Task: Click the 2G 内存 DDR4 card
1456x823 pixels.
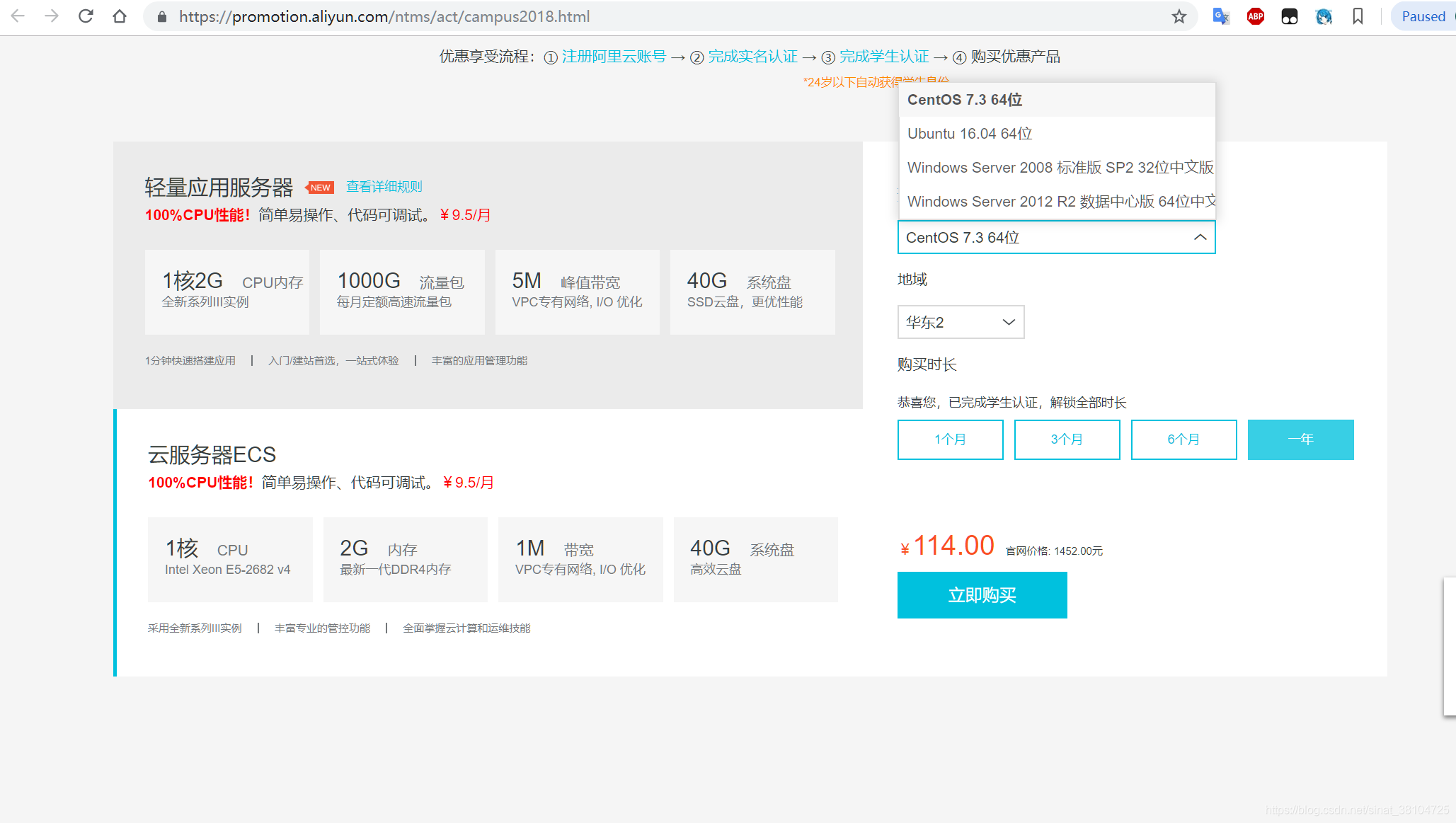Action: pyautogui.click(x=405, y=559)
